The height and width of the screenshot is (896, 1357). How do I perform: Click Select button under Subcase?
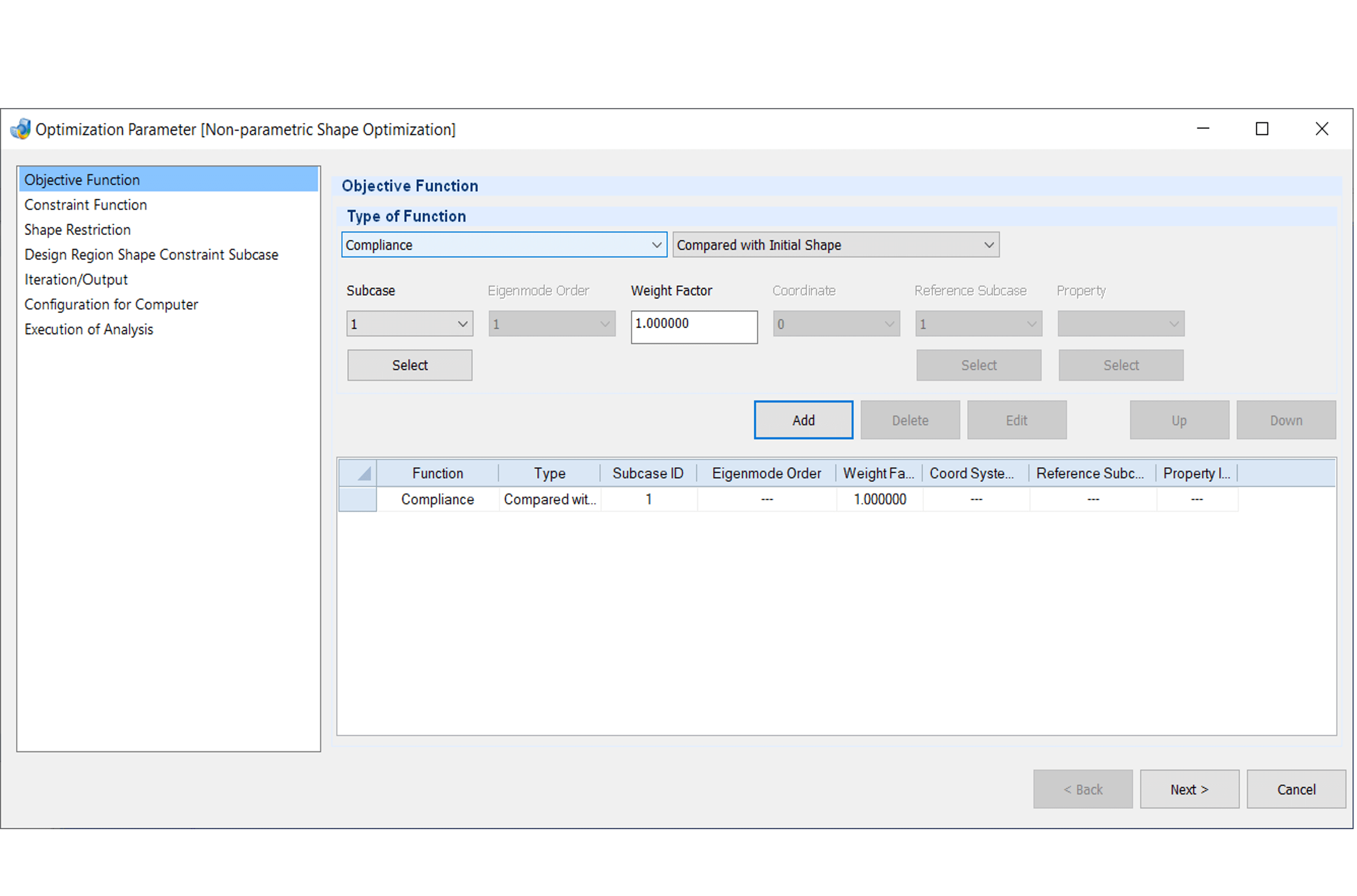410,366
